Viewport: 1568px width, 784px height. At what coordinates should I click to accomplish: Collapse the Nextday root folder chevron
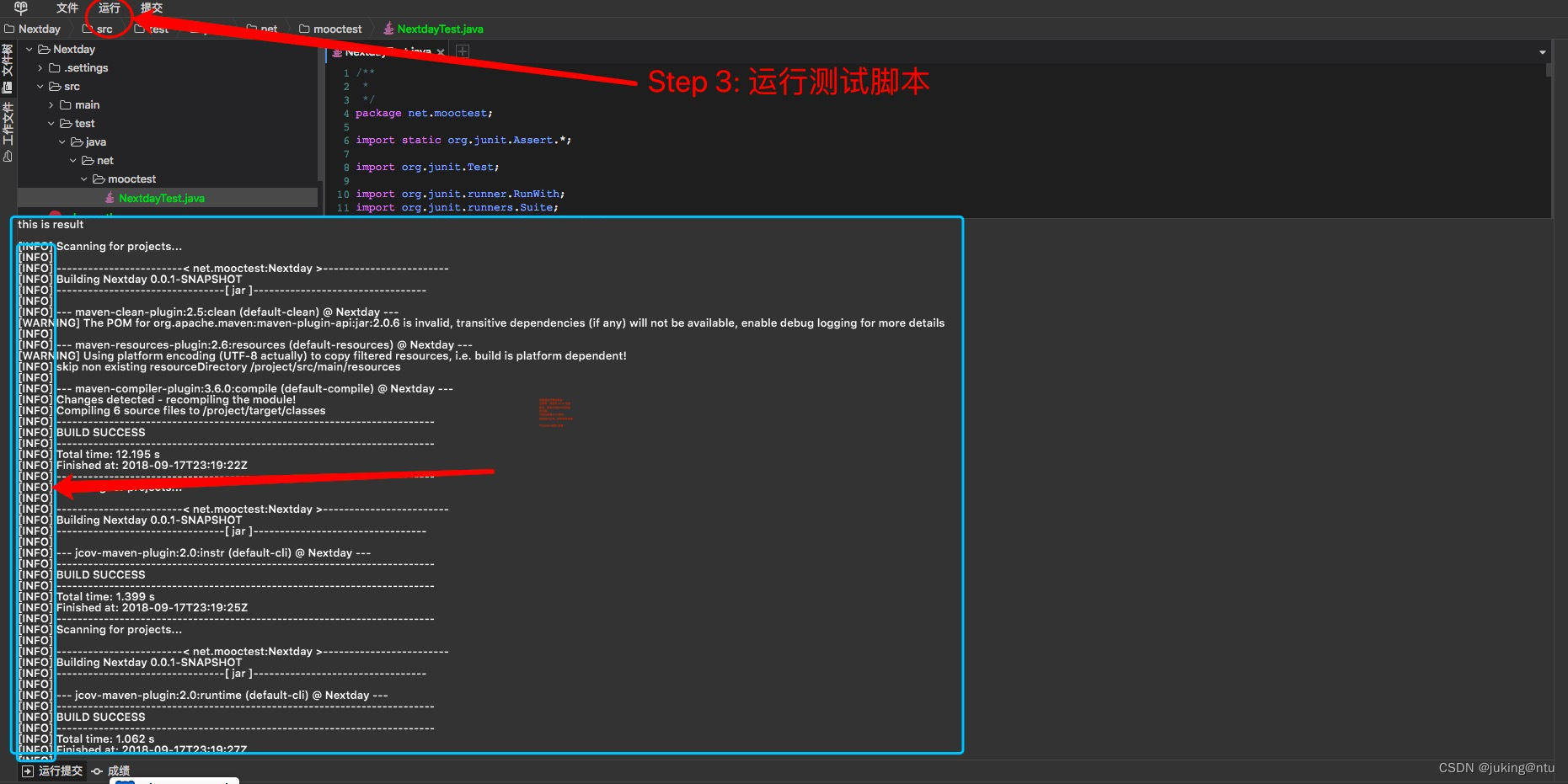29,50
